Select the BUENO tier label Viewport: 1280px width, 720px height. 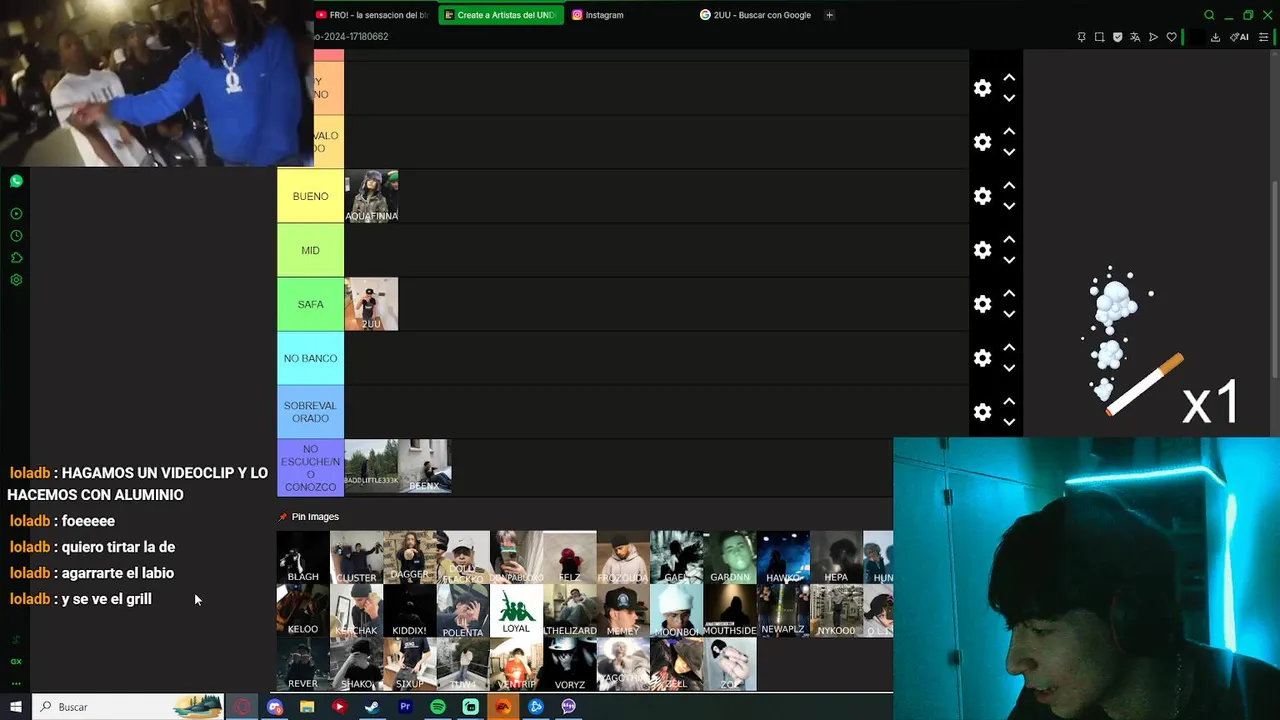coord(310,196)
